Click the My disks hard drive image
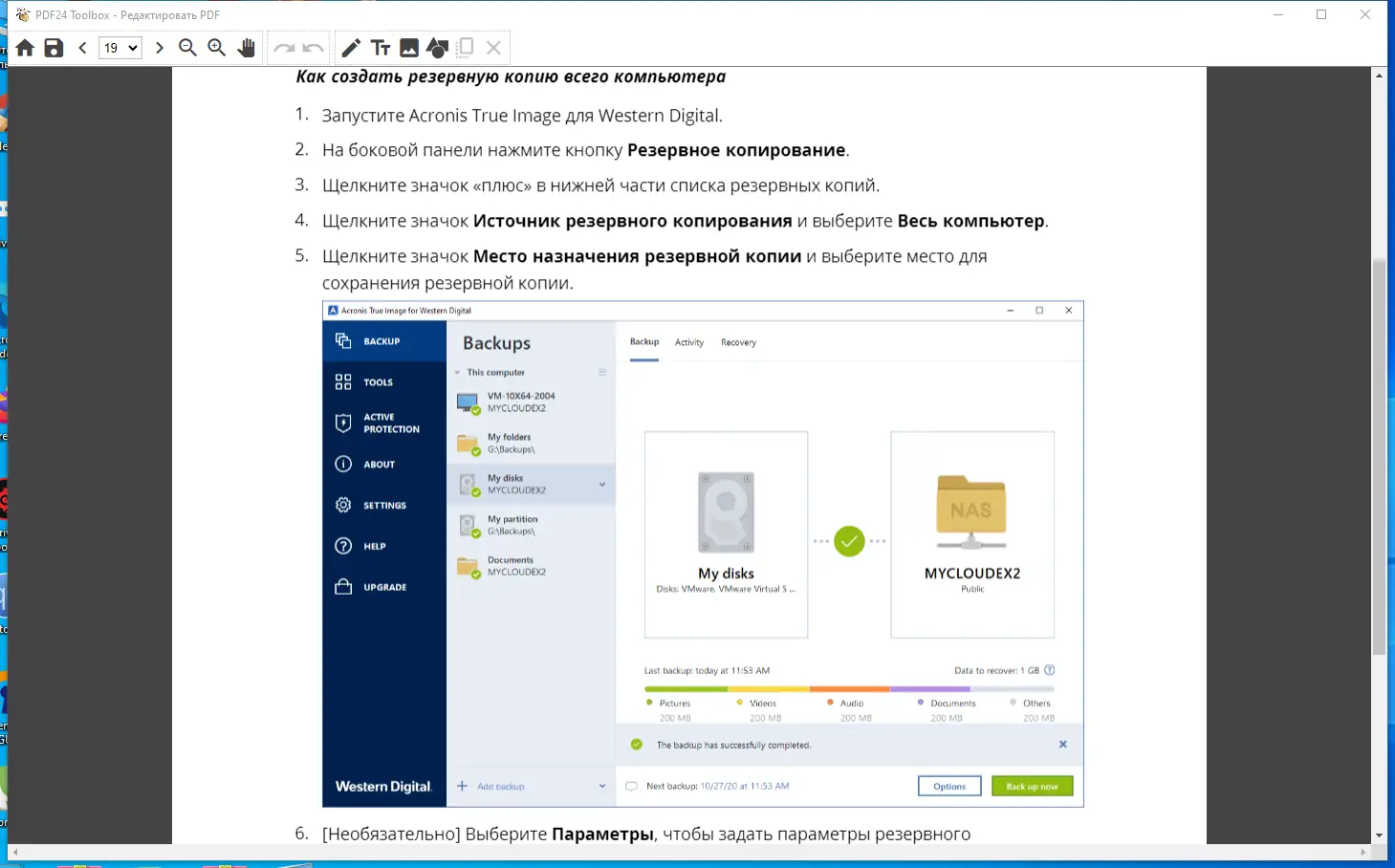The height and width of the screenshot is (868, 1395). (x=727, y=512)
